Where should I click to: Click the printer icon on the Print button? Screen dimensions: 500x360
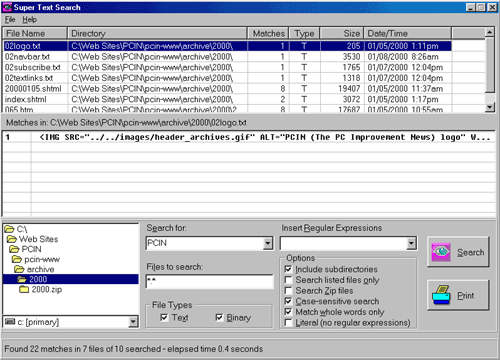click(x=441, y=295)
